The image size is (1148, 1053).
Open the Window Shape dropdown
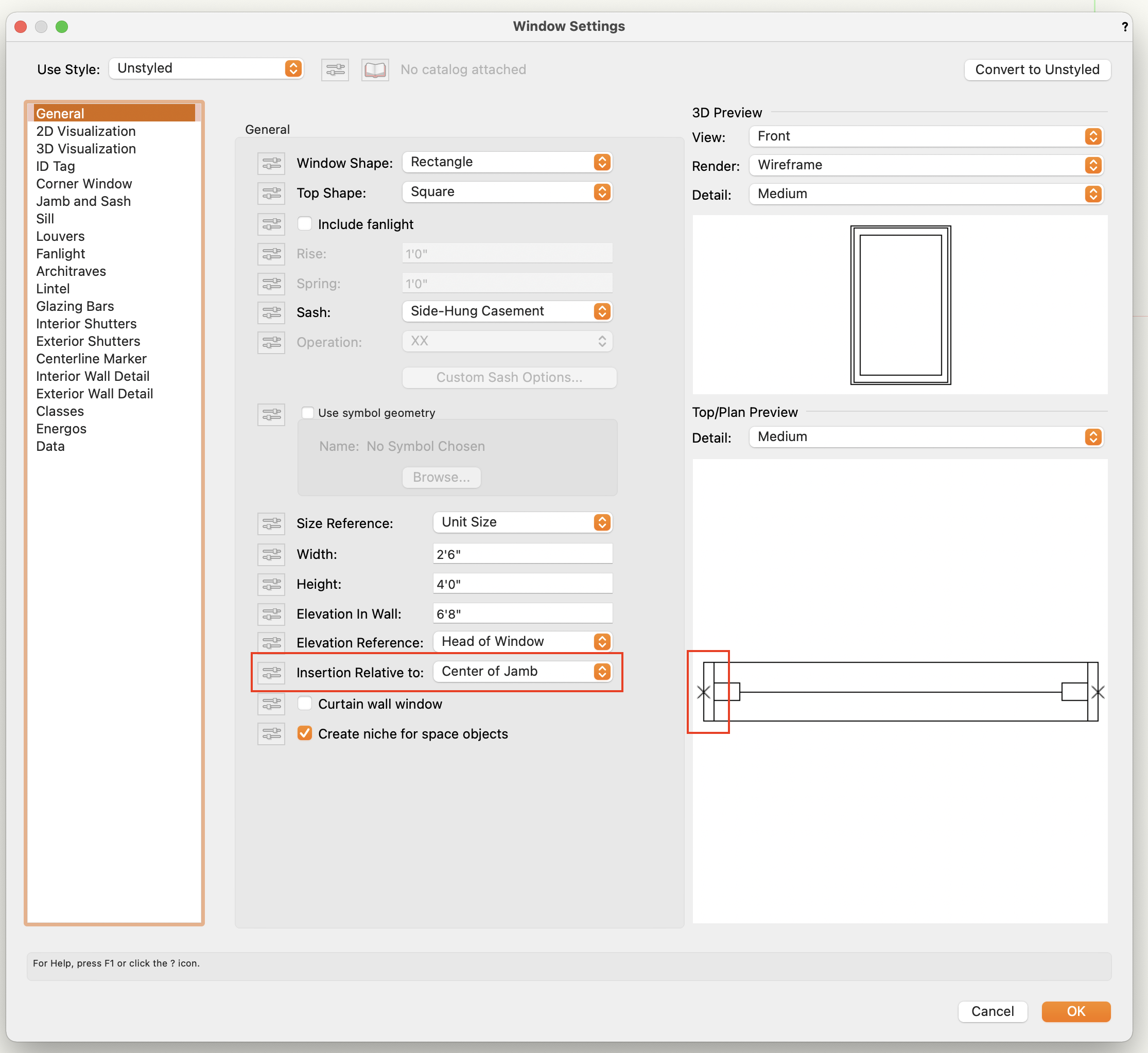pyautogui.click(x=507, y=162)
